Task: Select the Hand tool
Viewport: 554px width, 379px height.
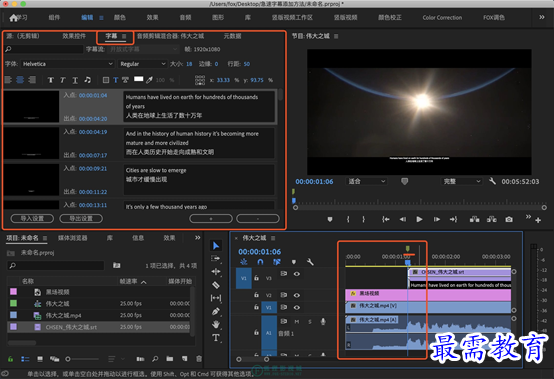Action: (x=216, y=324)
